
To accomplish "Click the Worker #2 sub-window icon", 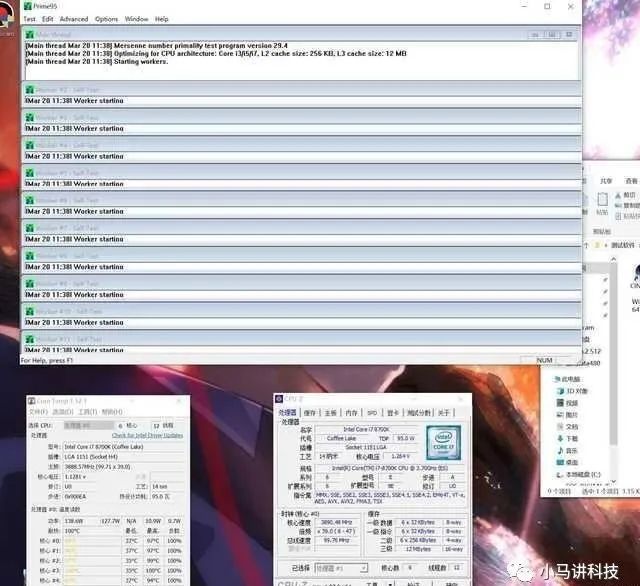I will [30, 90].
